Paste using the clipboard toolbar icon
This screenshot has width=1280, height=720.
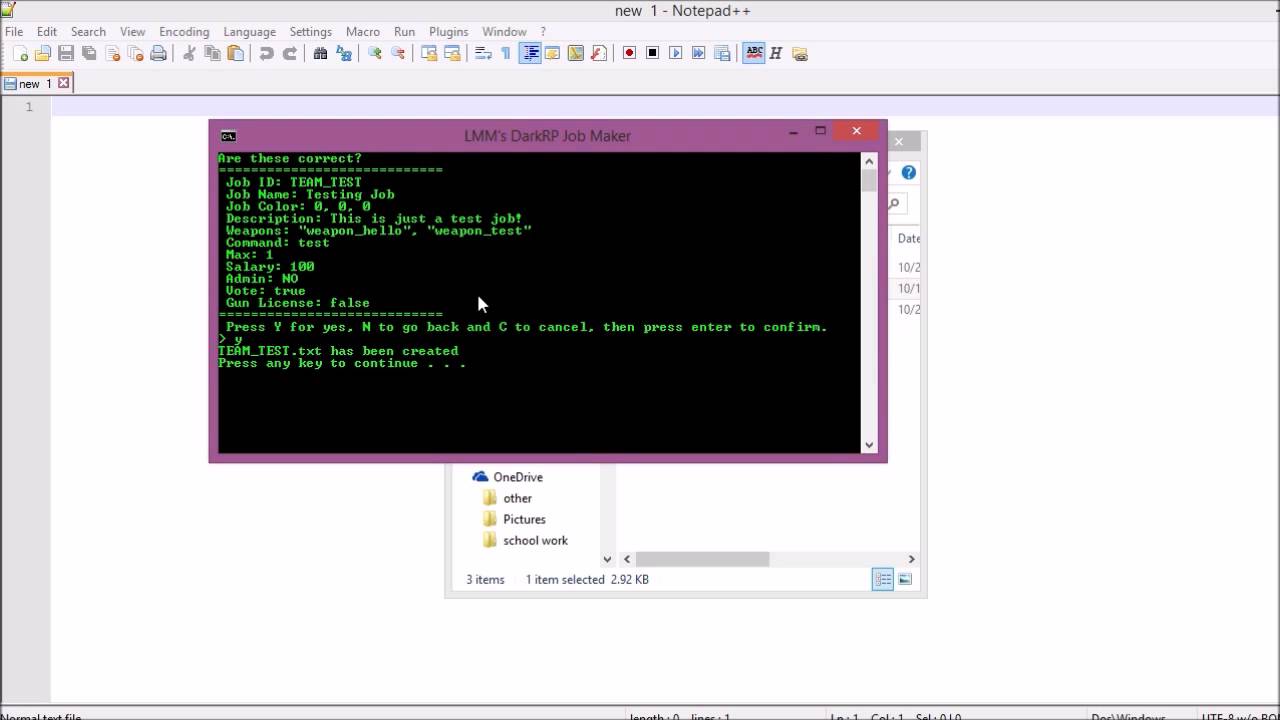tap(235, 54)
